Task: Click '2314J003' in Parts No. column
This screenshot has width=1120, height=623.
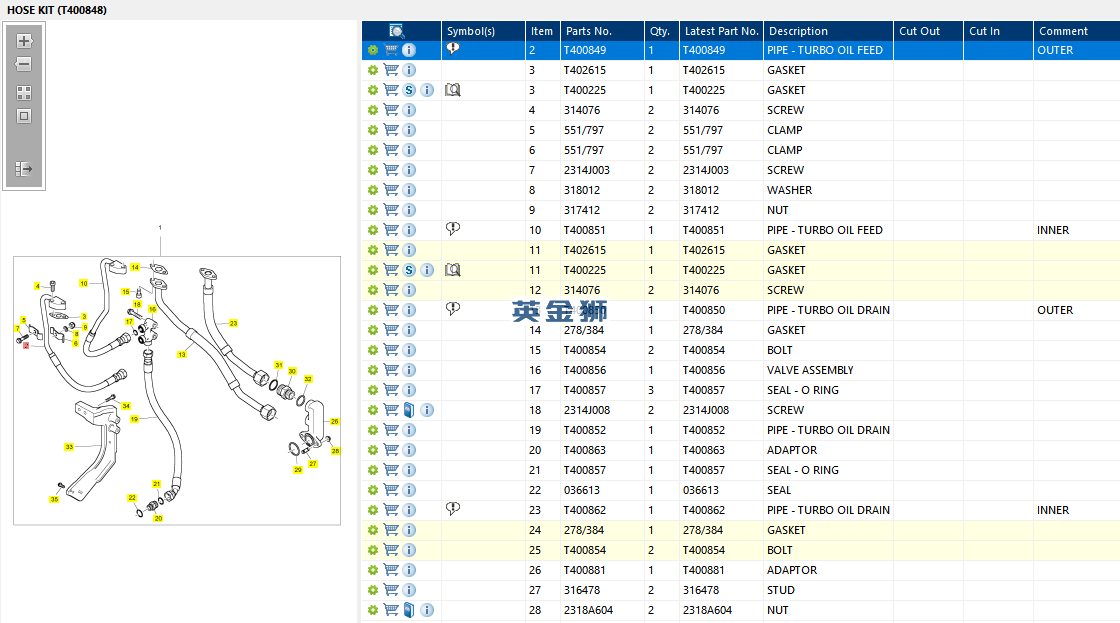Action: [586, 170]
